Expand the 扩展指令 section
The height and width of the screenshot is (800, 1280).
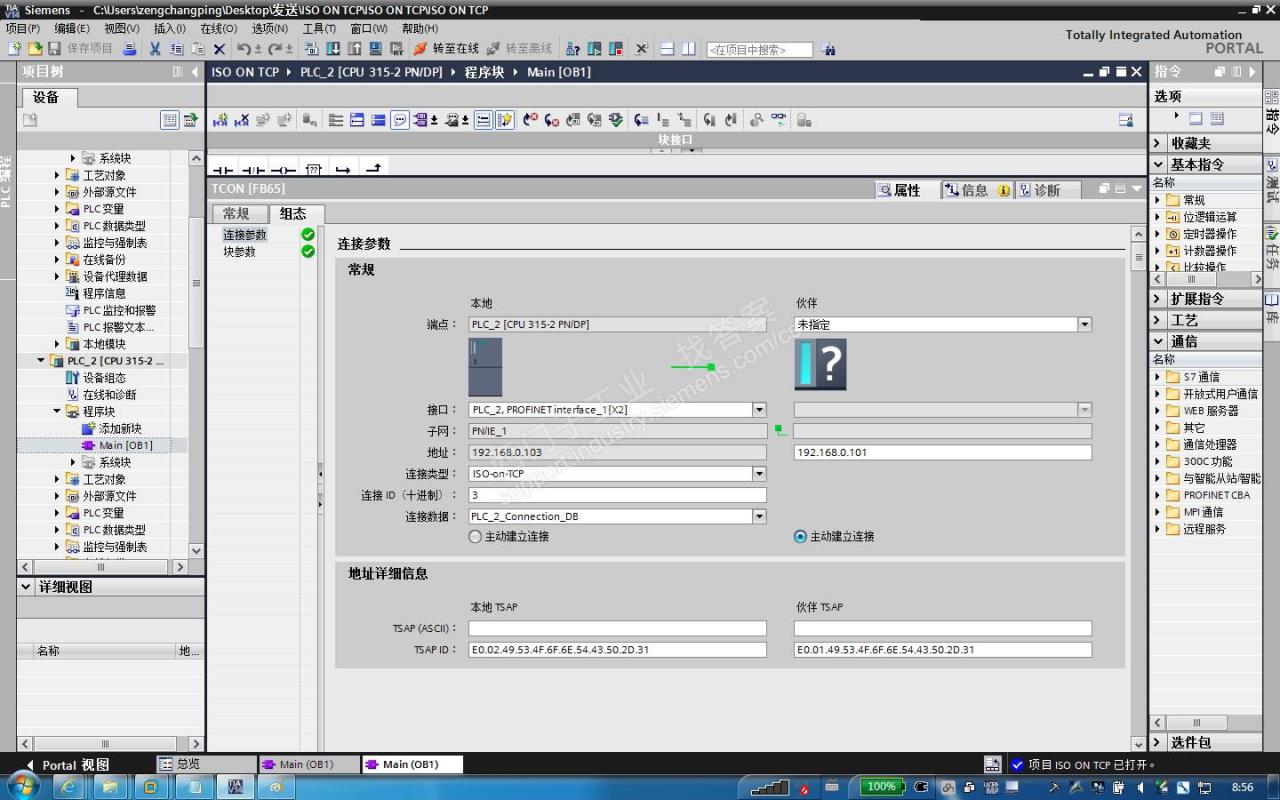pyautogui.click(x=1158, y=299)
